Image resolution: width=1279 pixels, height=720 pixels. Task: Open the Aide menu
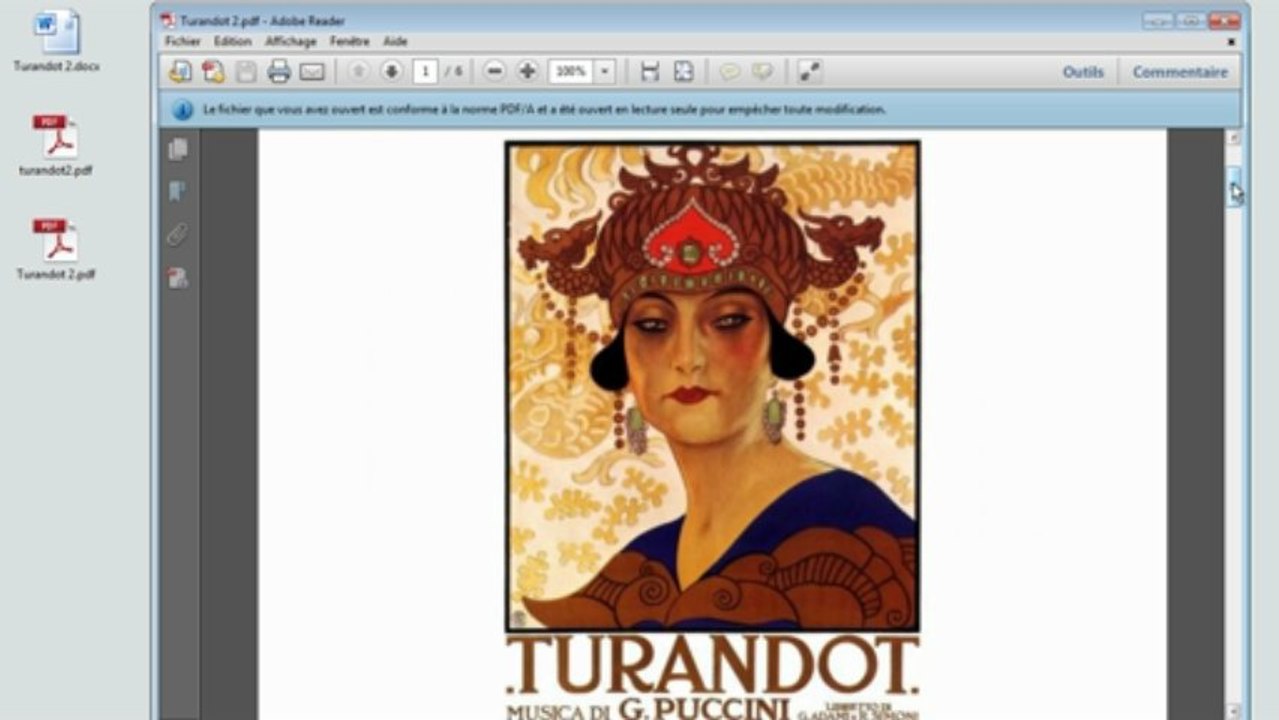(x=395, y=41)
